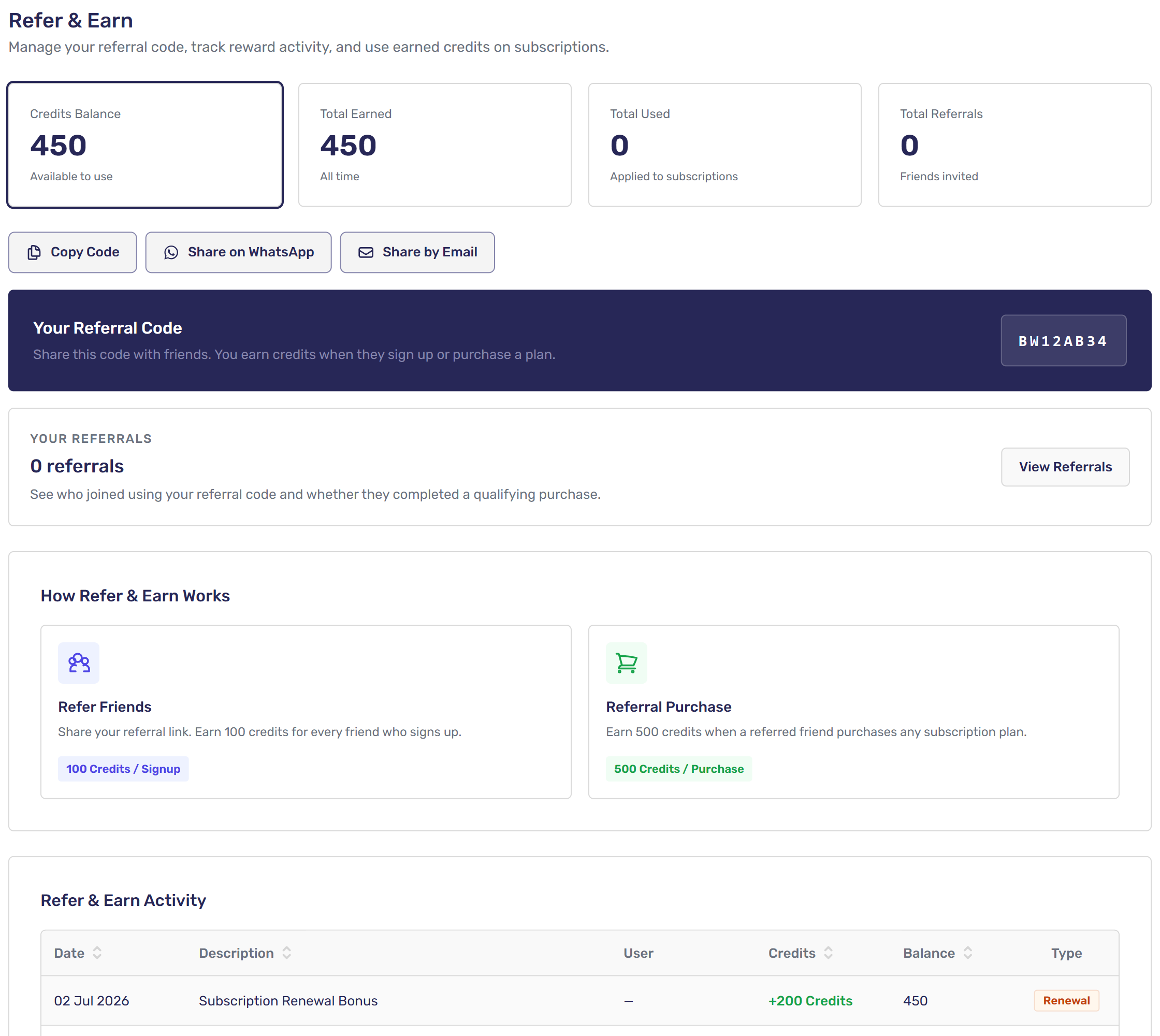Sort activity table by Description
Image resolution: width=1160 pixels, height=1036 pixels.
pos(287,952)
